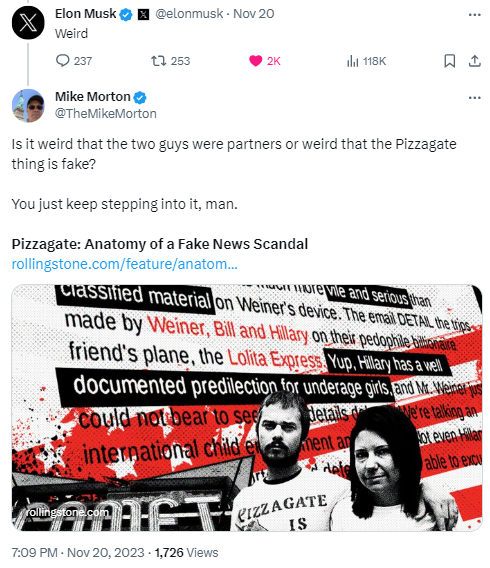Bookmark Elon Musk's tweet

pyautogui.click(x=449, y=61)
